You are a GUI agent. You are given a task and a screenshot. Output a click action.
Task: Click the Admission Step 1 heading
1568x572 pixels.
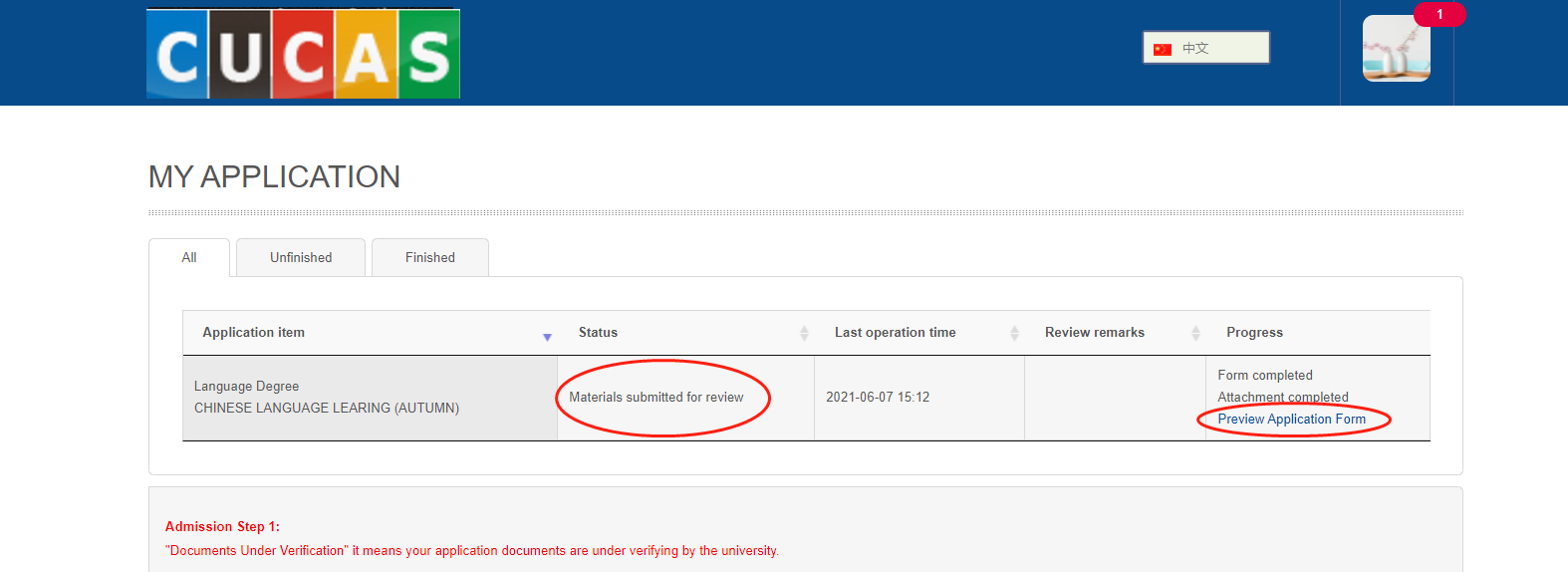(222, 527)
